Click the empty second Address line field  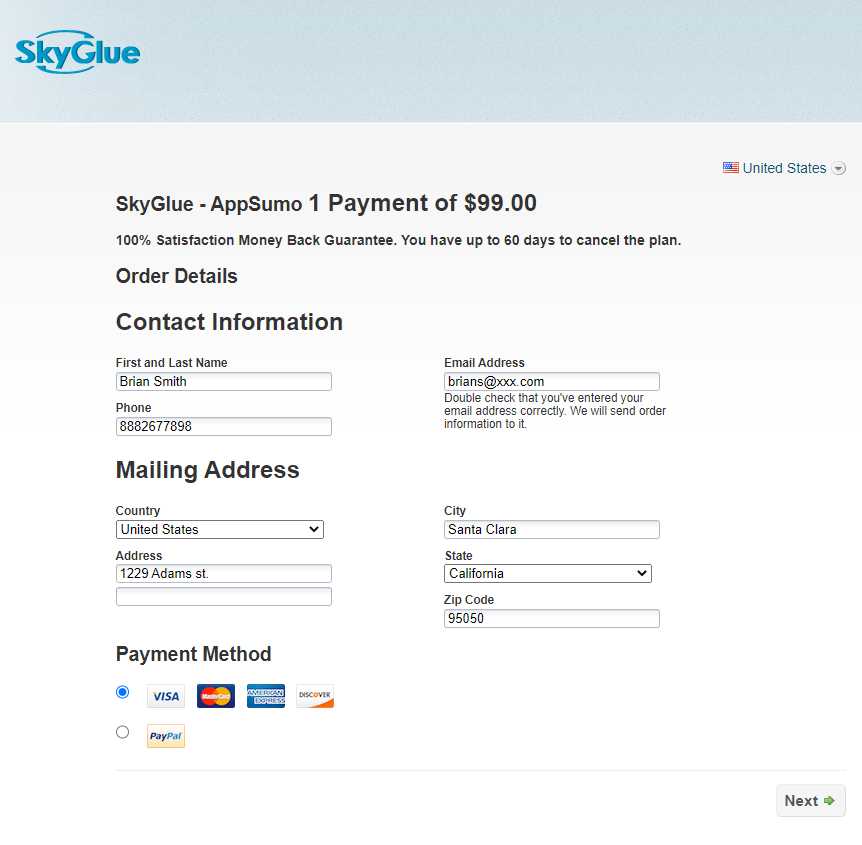224,597
